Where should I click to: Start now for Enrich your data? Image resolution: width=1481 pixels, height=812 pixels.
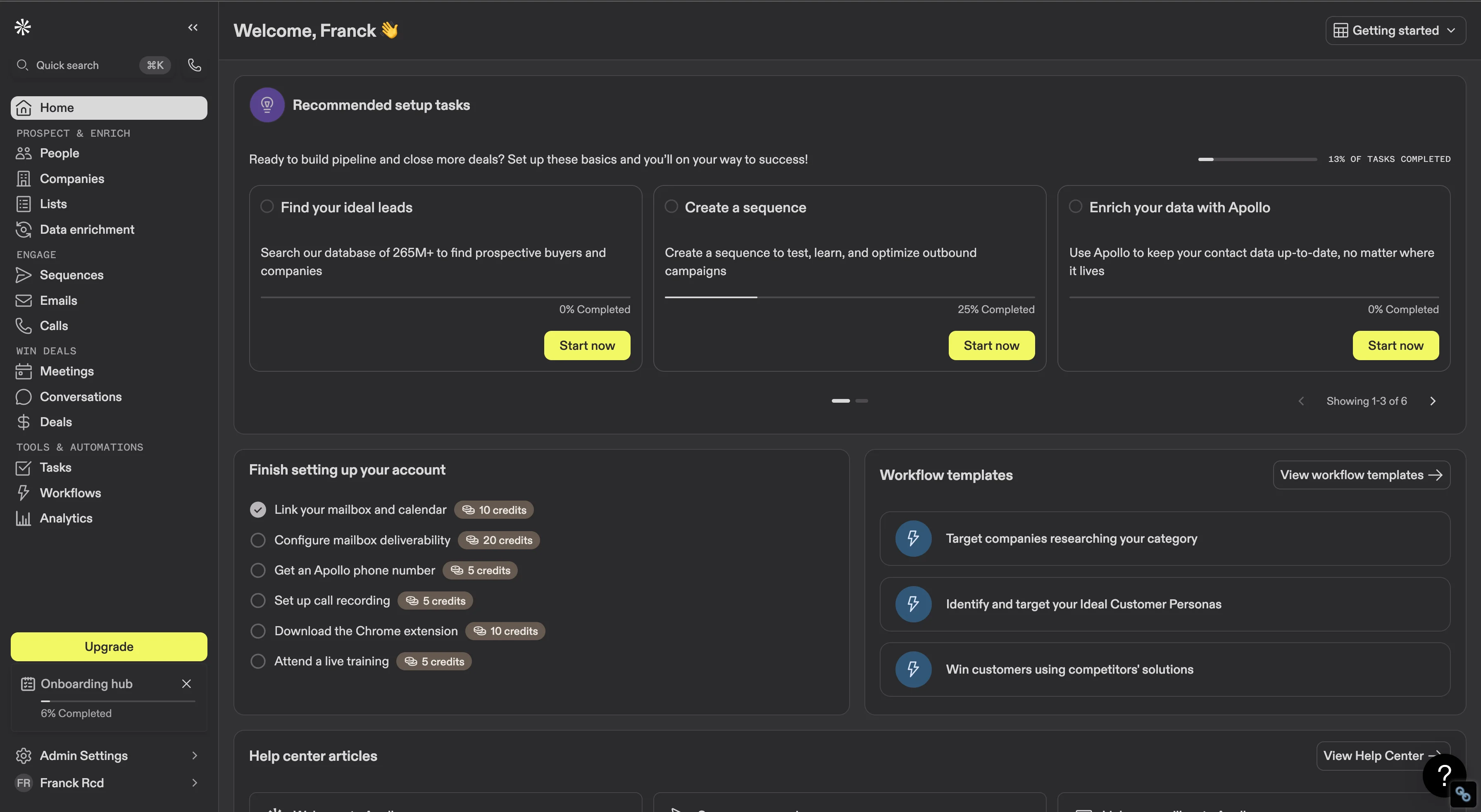[1395, 345]
